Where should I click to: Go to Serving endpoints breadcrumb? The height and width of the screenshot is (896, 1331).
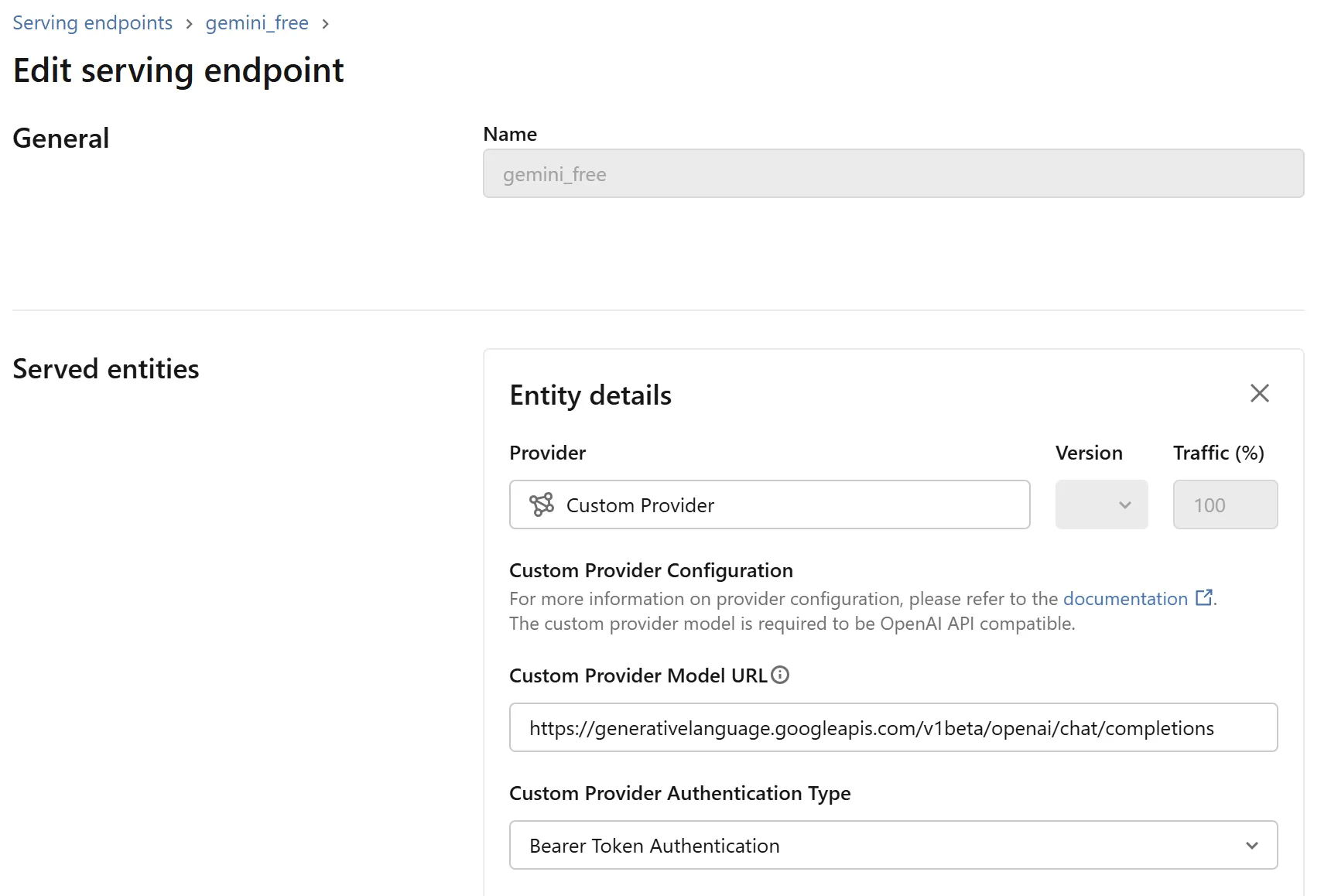(93, 23)
